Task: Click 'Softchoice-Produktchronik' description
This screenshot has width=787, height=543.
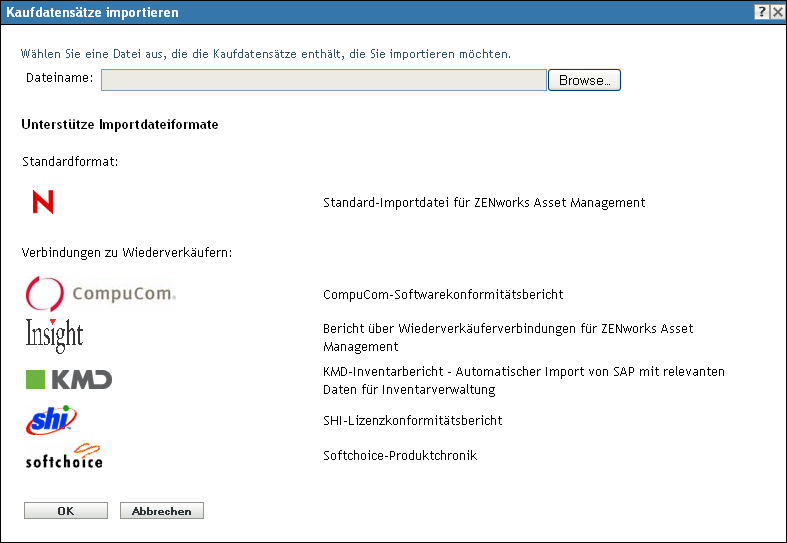Action: coord(400,456)
